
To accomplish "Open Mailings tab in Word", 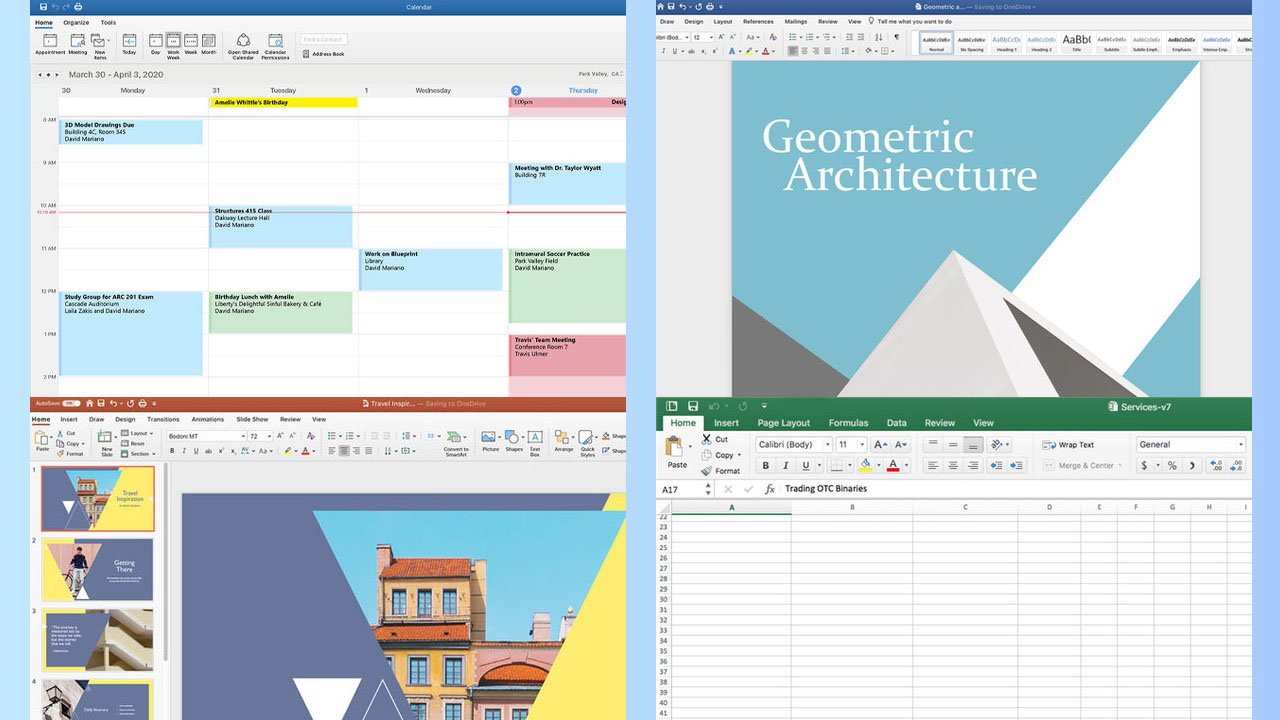I will 796,21.
